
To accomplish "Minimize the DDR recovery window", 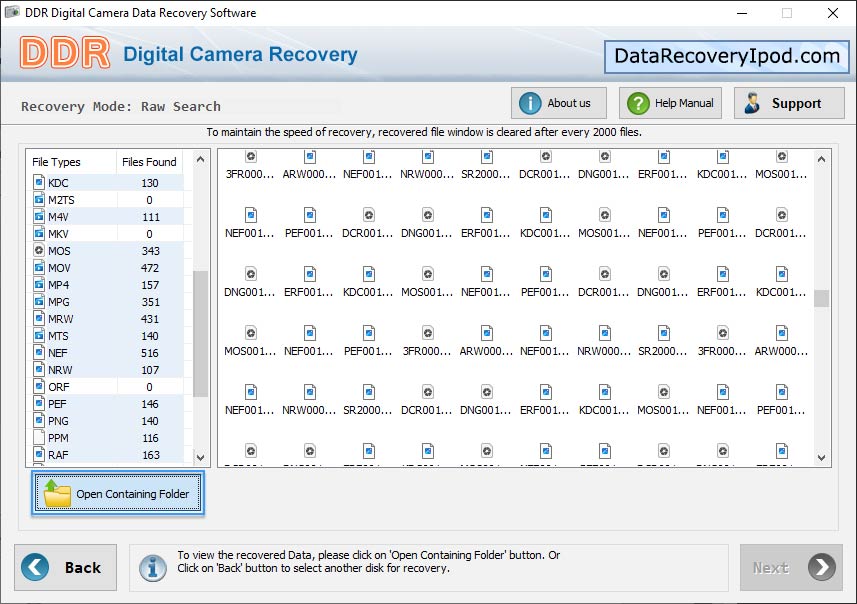I will 742,13.
